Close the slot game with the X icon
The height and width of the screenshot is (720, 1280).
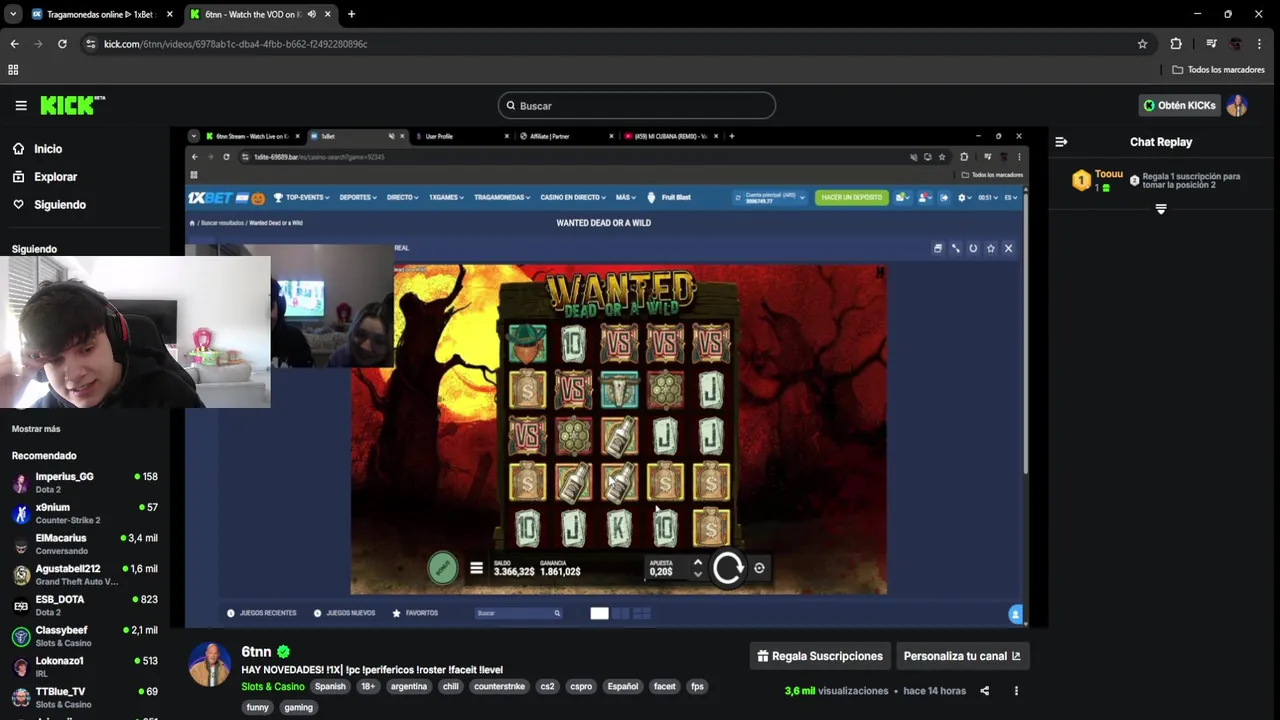coord(1008,248)
